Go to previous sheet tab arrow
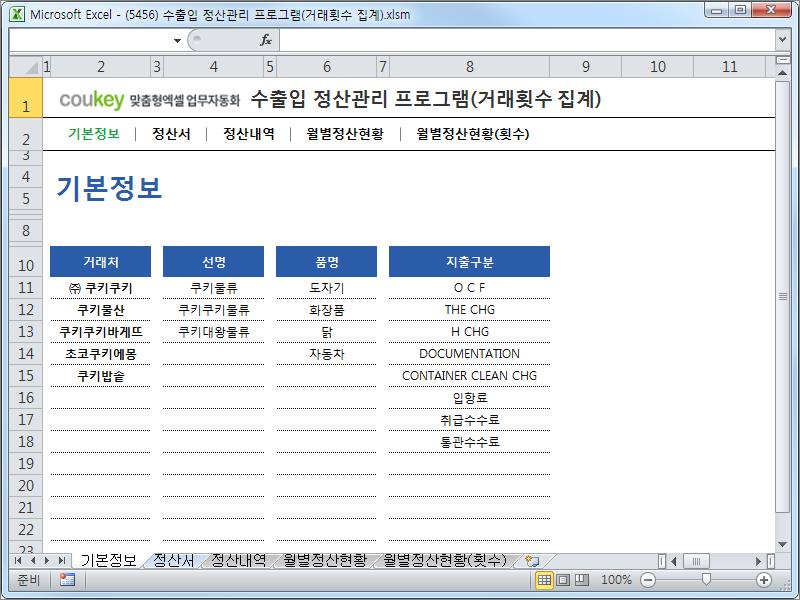800x600 pixels. tap(33, 561)
